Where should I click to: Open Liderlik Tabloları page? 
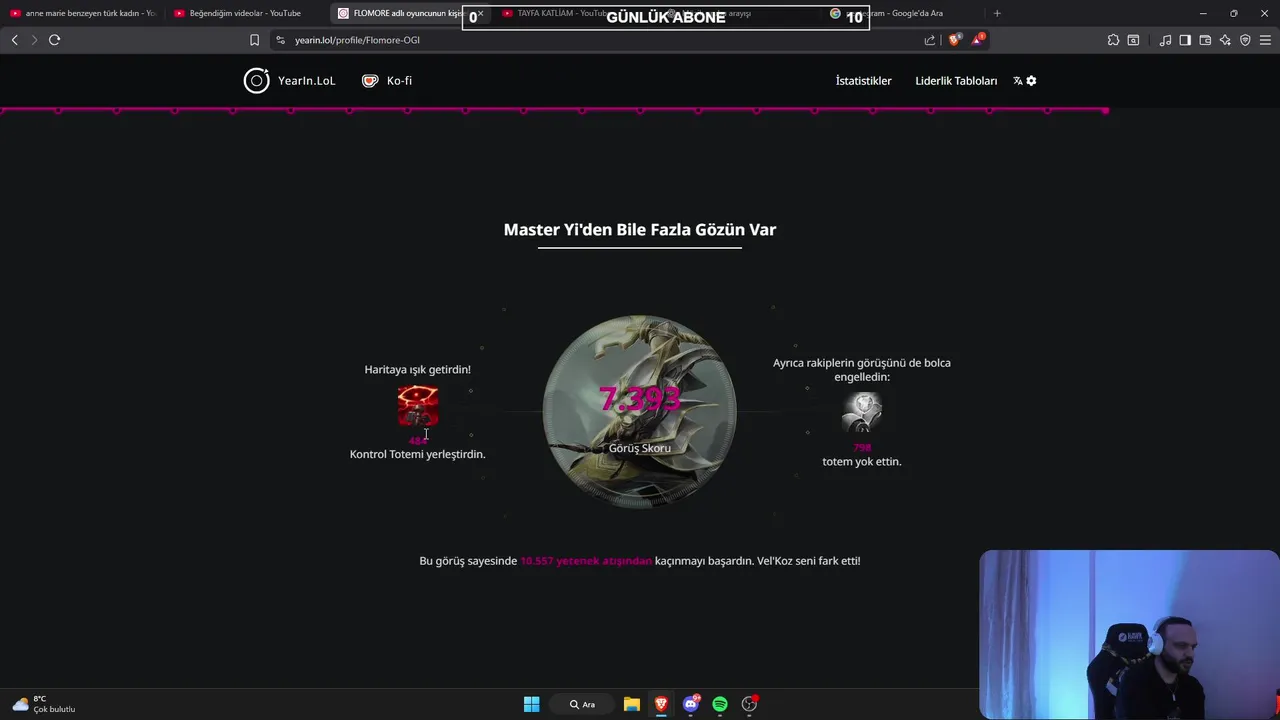coord(956,81)
